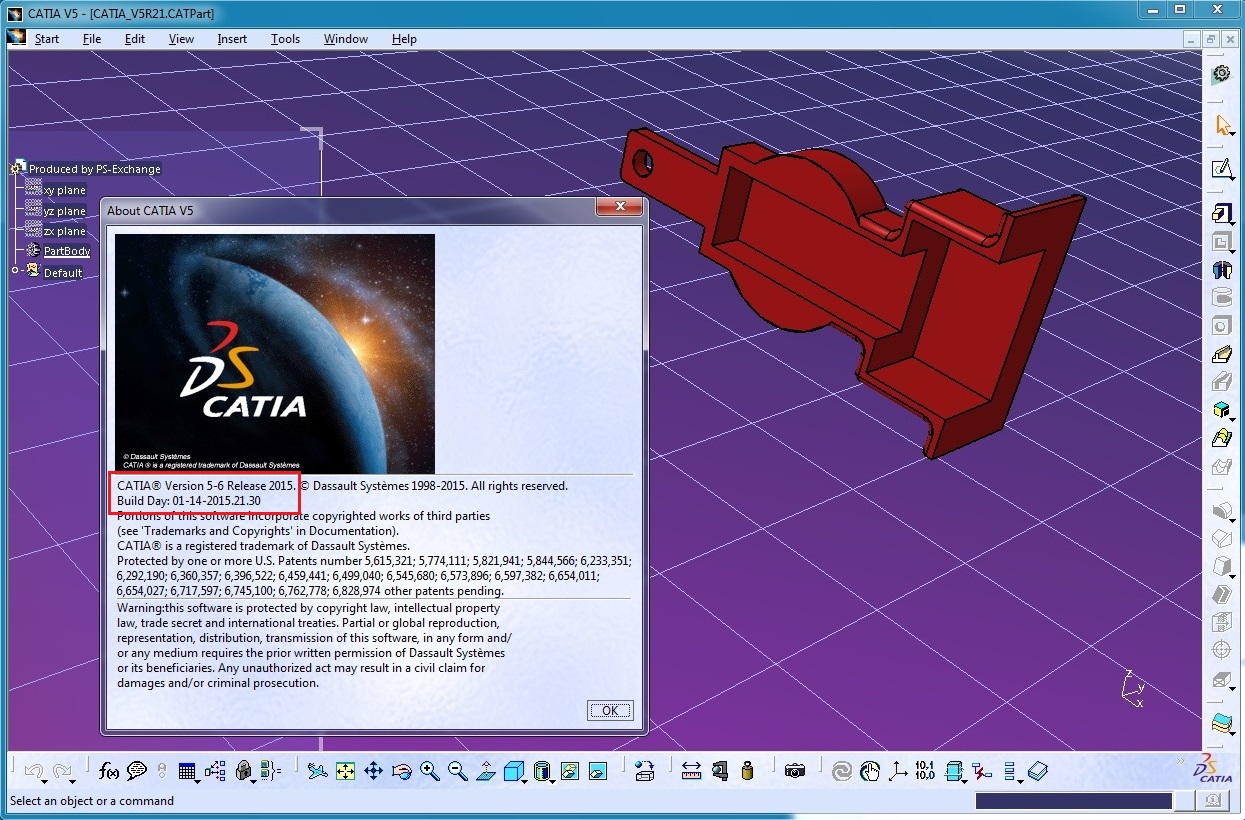Viewport: 1245px width, 820px height.
Task: Click the Zoom In magnifier
Action: point(430,771)
